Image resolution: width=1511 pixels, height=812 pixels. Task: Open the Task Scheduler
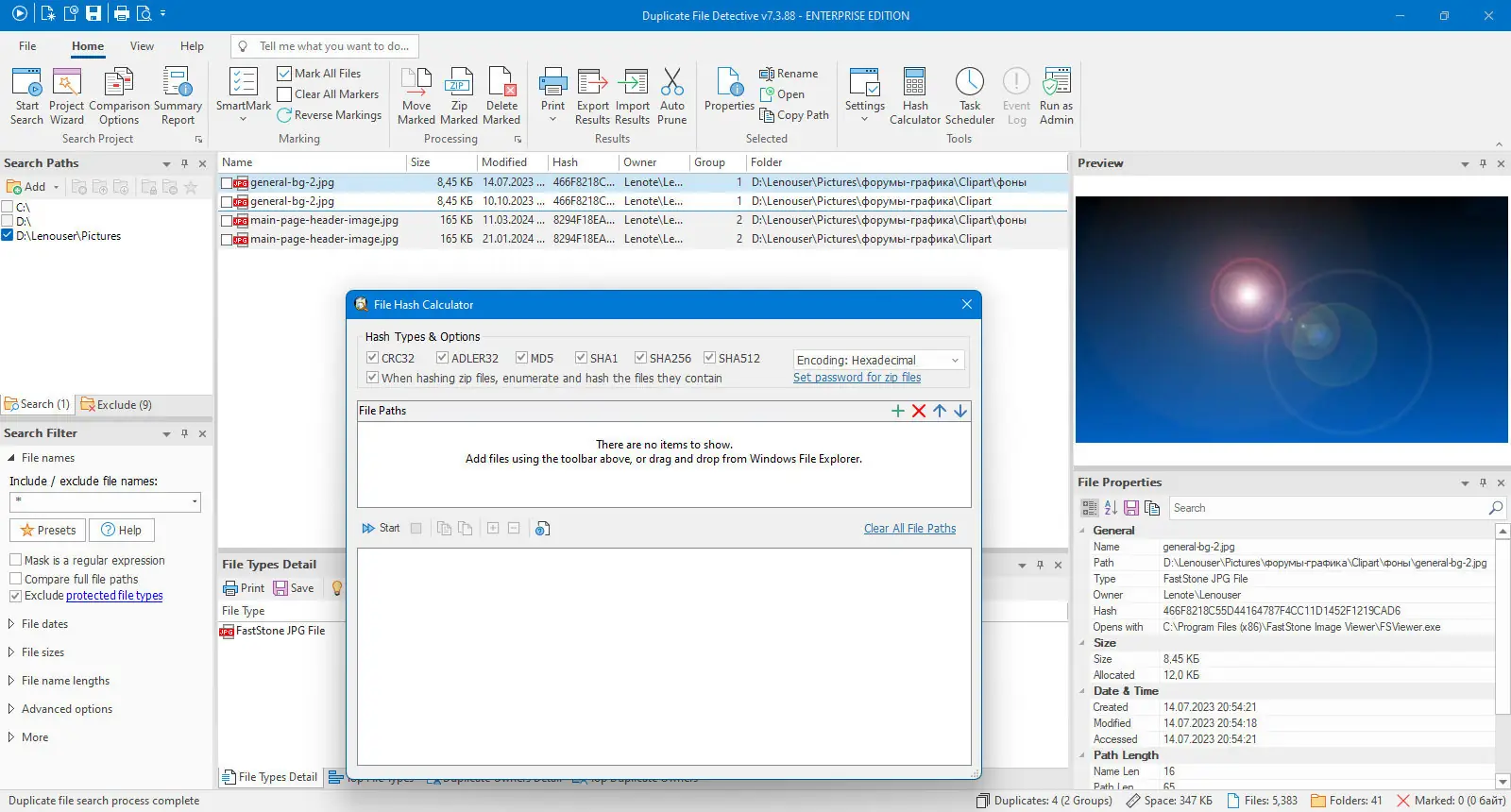970,95
